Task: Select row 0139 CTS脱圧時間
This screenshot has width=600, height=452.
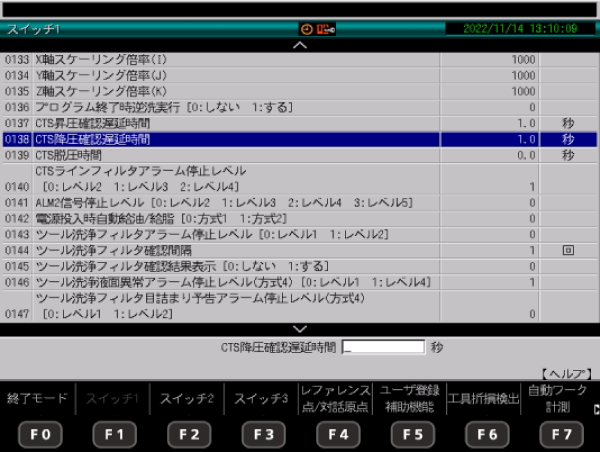Action: click(x=300, y=155)
